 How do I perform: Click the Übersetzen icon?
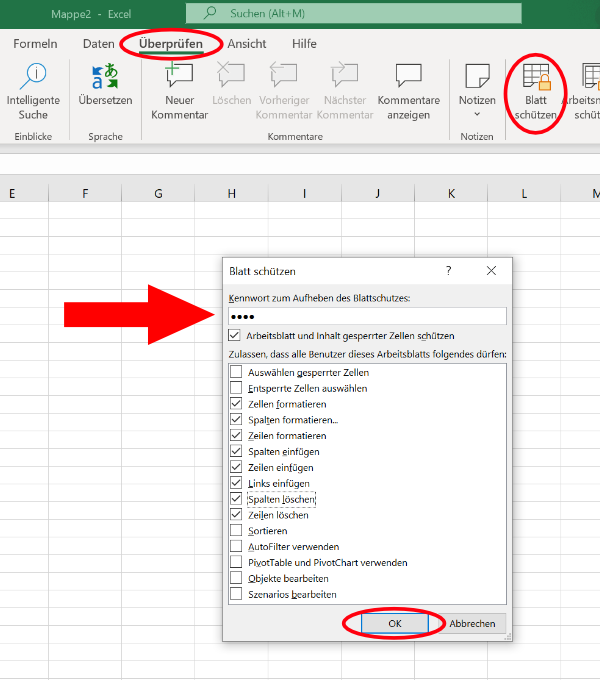[105, 76]
